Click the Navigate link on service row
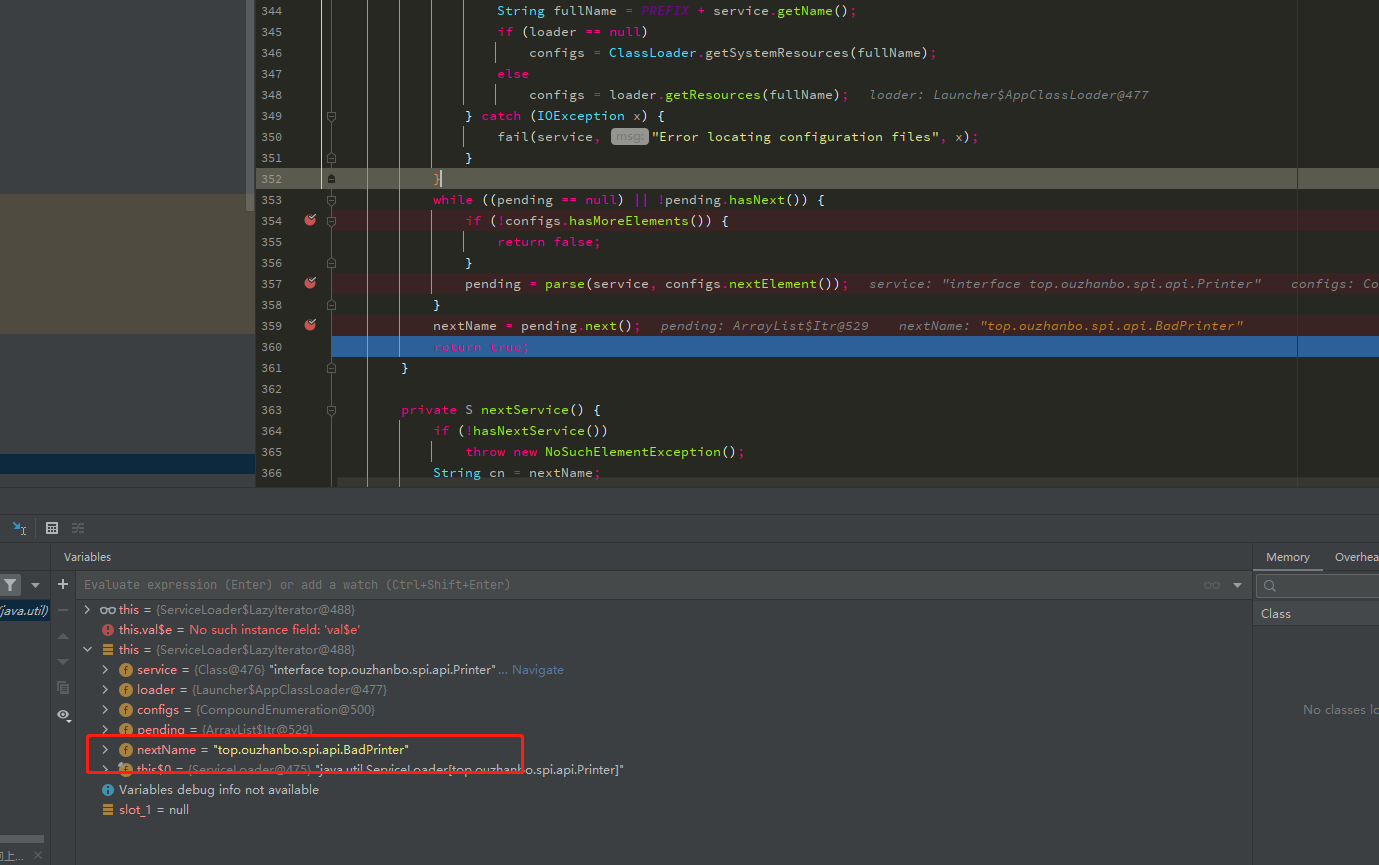The width and height of the screenshot is (1379, 865). click(x=538, y=669)
